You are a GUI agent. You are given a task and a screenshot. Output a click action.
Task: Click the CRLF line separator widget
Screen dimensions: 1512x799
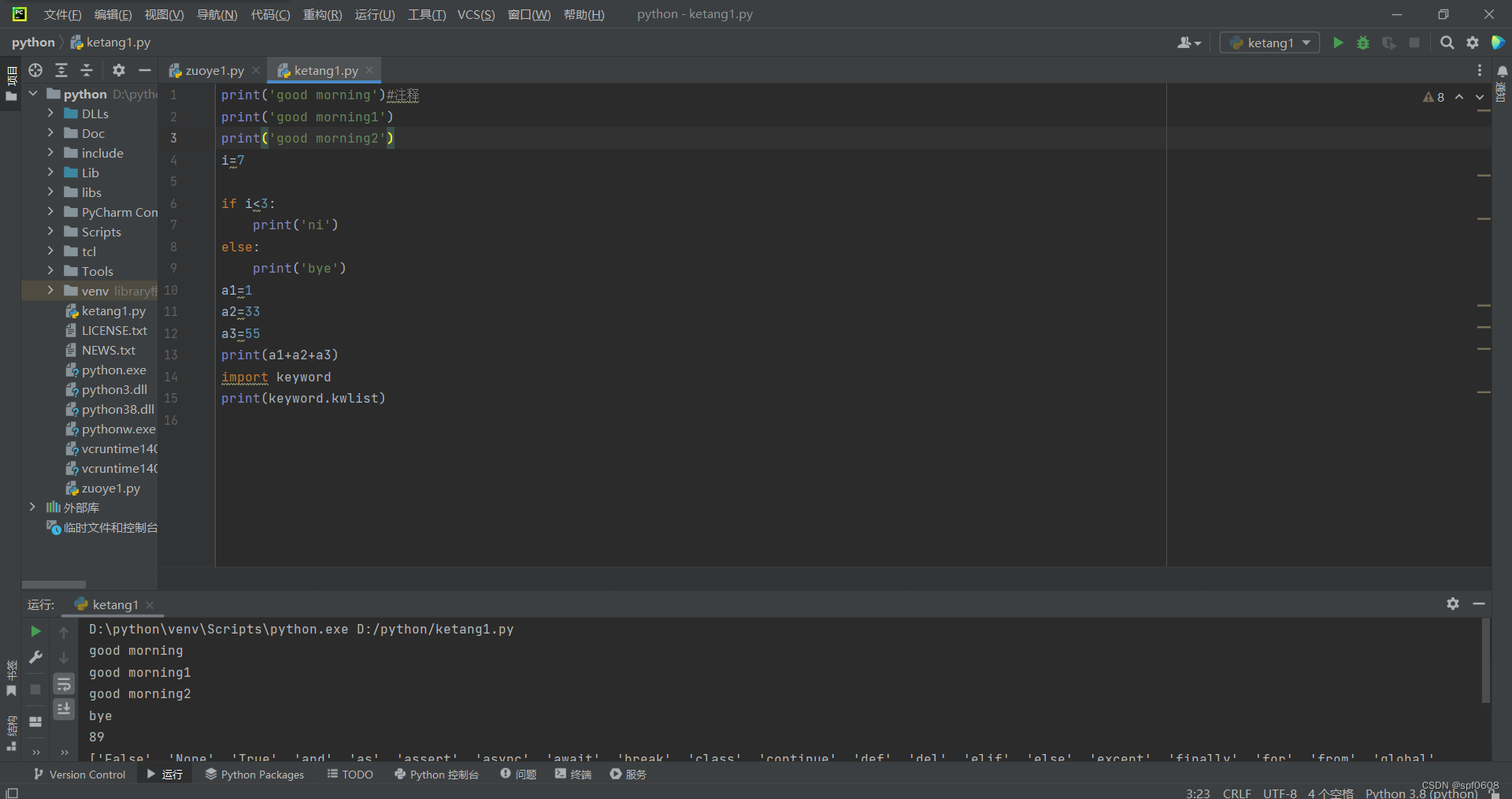pyautogui.click(x=1236, y=793)
